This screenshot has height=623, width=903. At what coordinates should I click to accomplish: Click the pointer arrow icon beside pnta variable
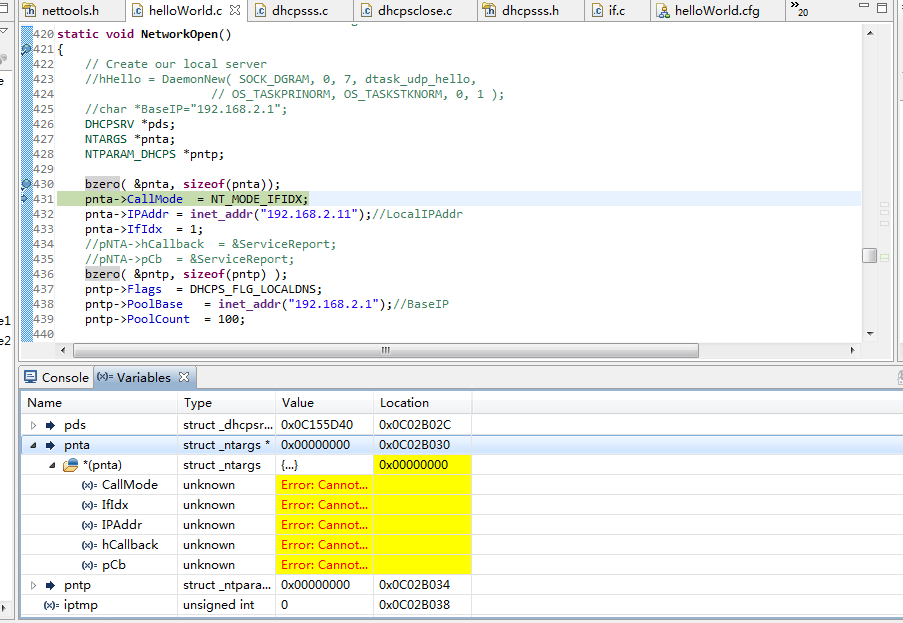(x=49, y=444)
